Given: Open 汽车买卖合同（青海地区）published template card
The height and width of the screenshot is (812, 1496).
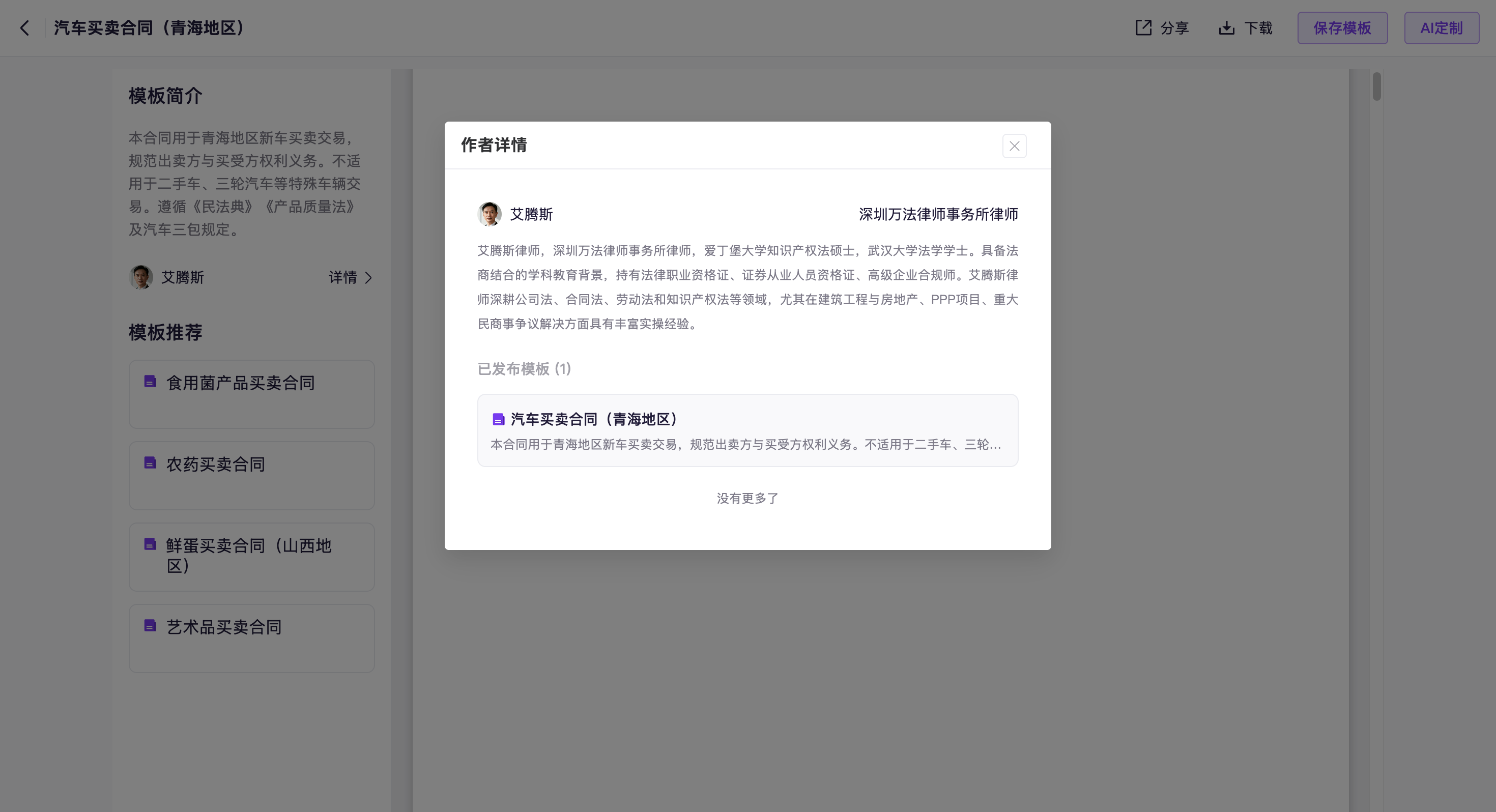Looking at the screenshot, I should coord(747,430).
